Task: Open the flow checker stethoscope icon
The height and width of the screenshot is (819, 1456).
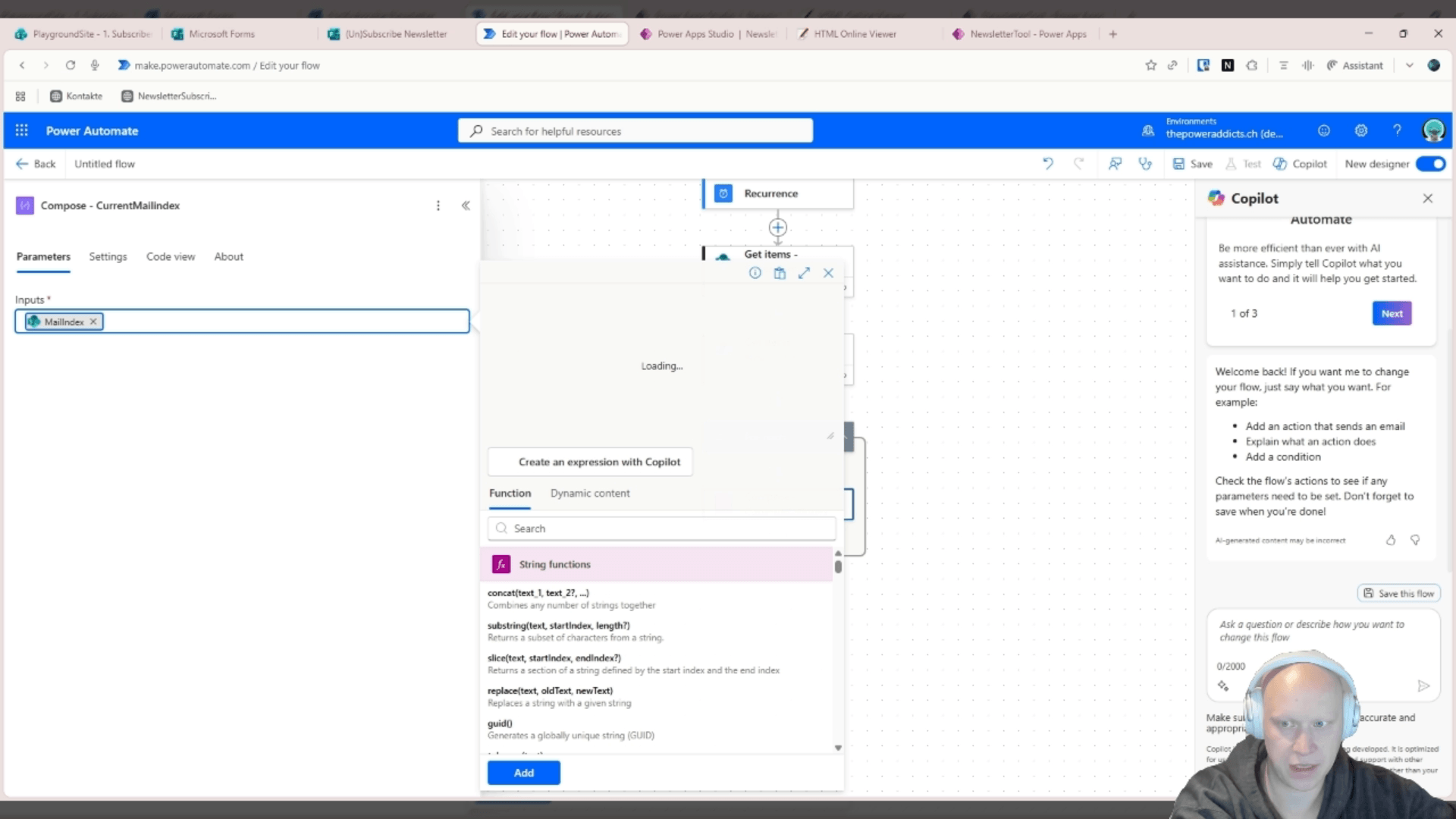Action: tap(1145, 164)
